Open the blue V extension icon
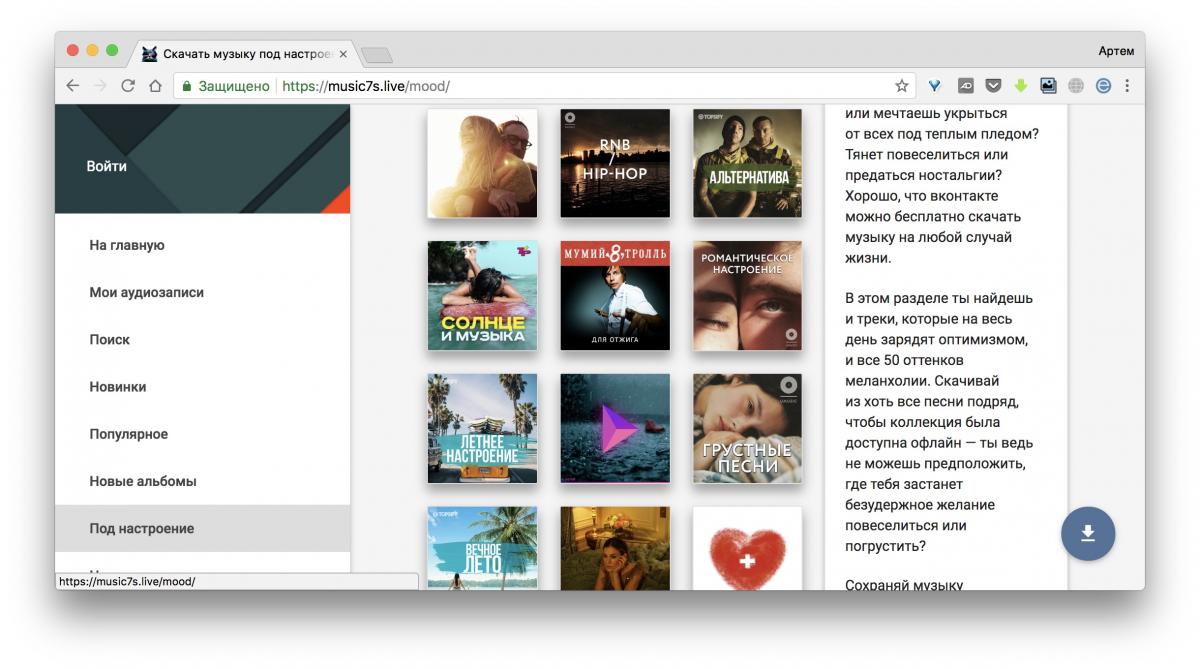The width and height of the screenshot is (1200, 669). tap(936, 86)
